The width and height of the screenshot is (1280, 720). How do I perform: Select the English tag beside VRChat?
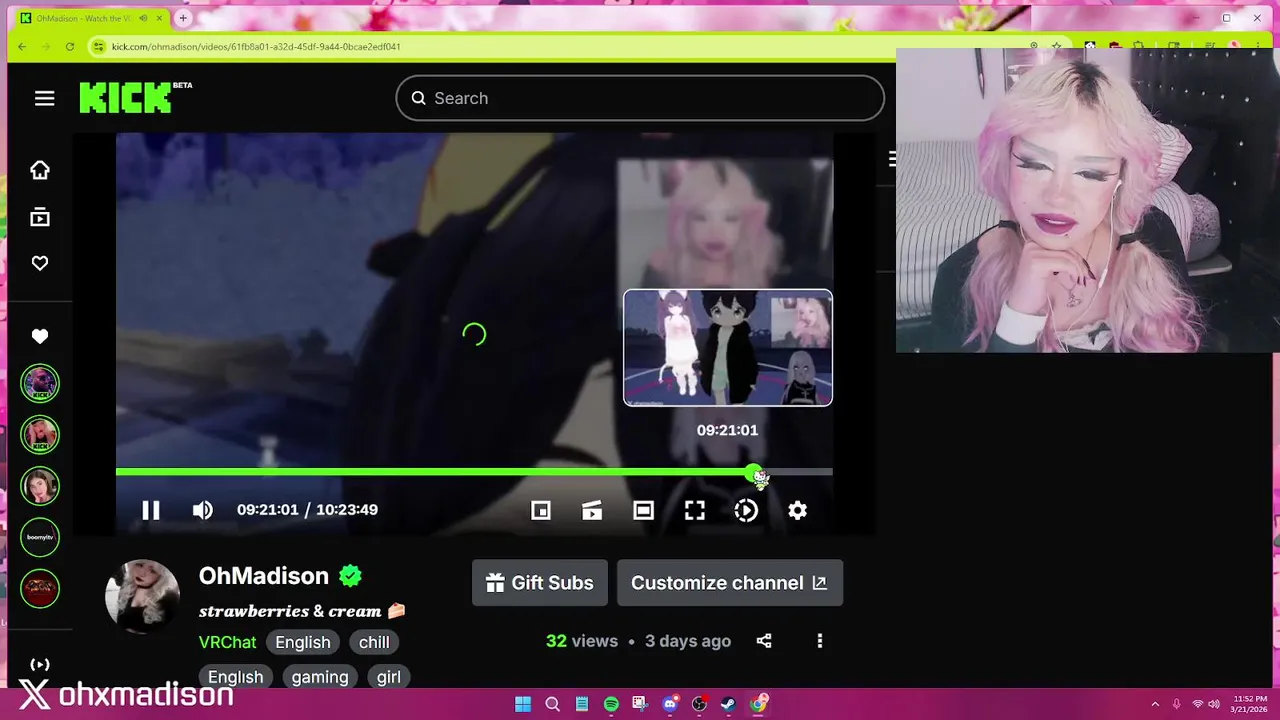click(x=303, y=642)
